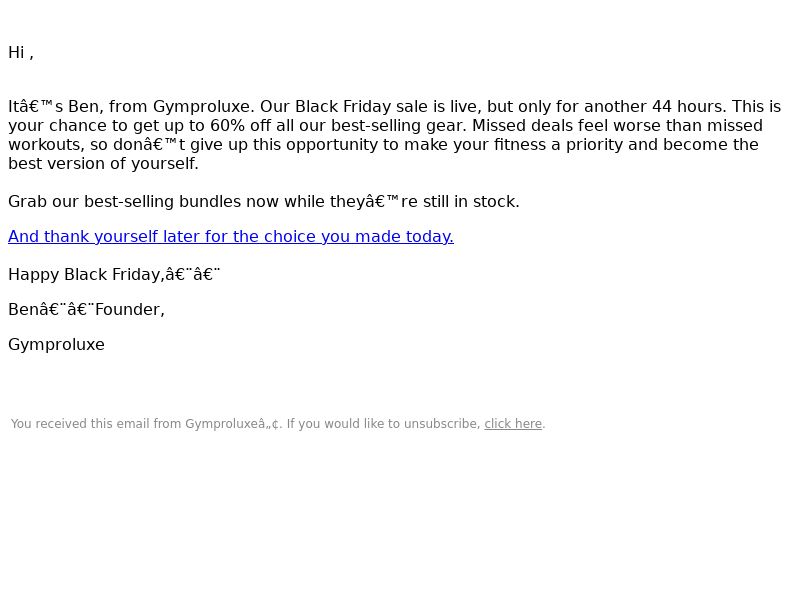Open the "And thank yourself later" link
Image resolution: width=800 pixels, height=600 pixels.
[231, 237]
